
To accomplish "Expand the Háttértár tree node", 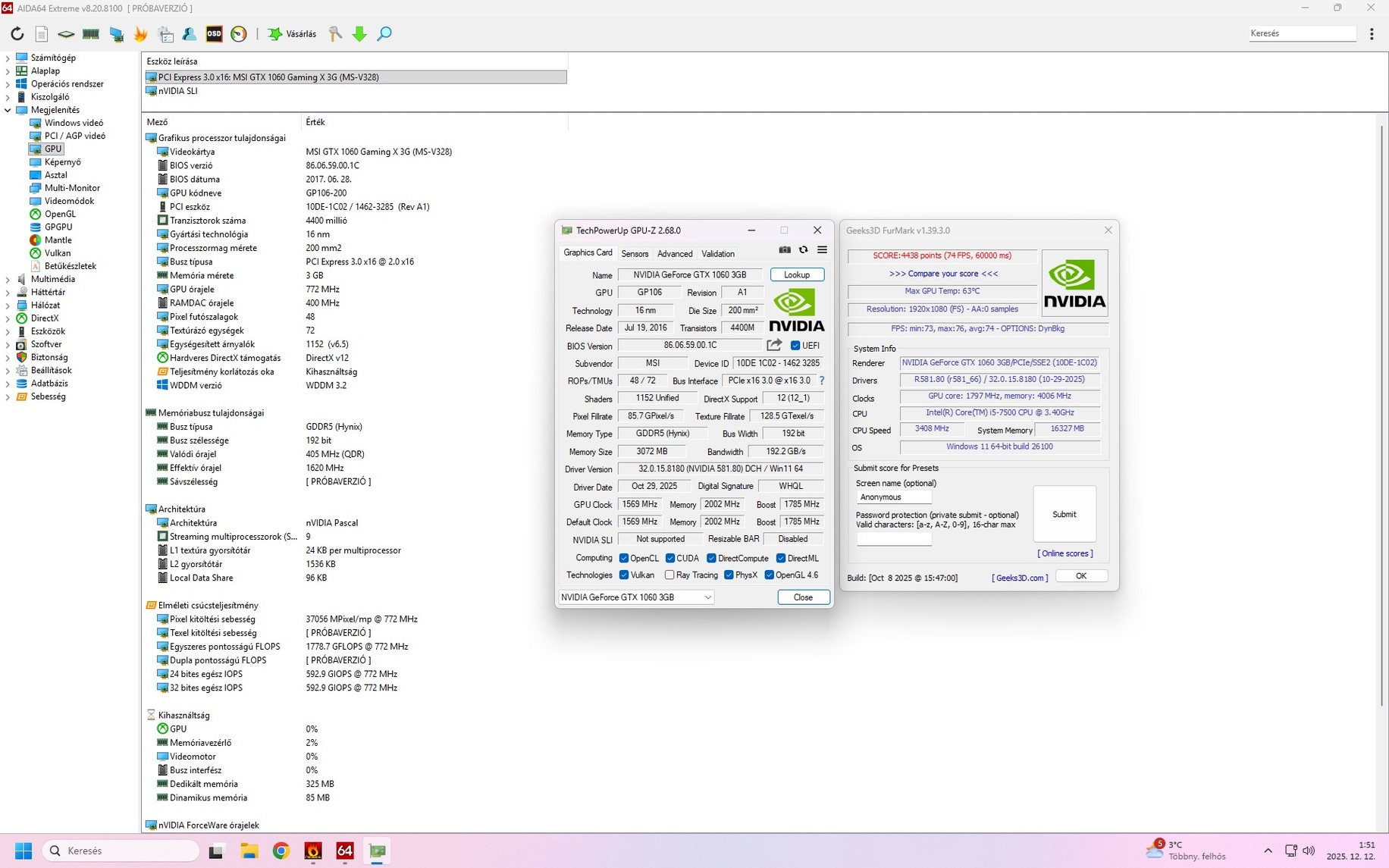I will [8, 293].
